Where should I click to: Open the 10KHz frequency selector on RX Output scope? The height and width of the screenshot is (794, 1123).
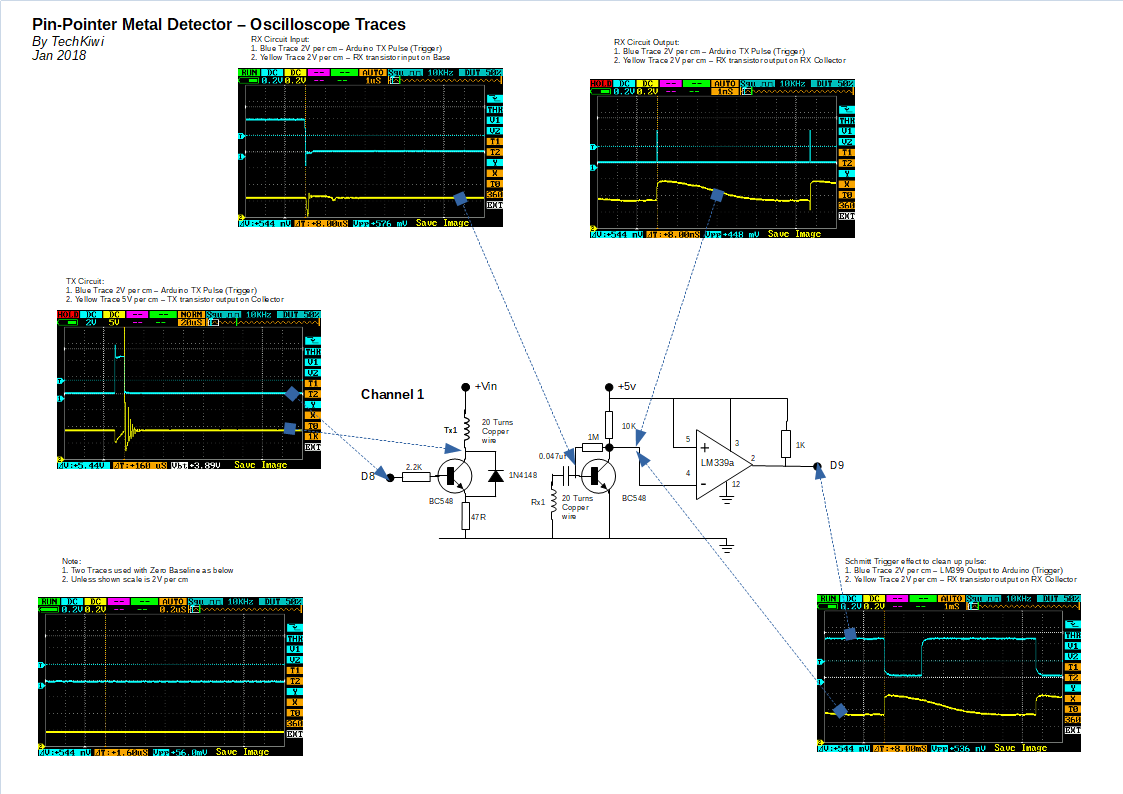(x=792, y=83)
